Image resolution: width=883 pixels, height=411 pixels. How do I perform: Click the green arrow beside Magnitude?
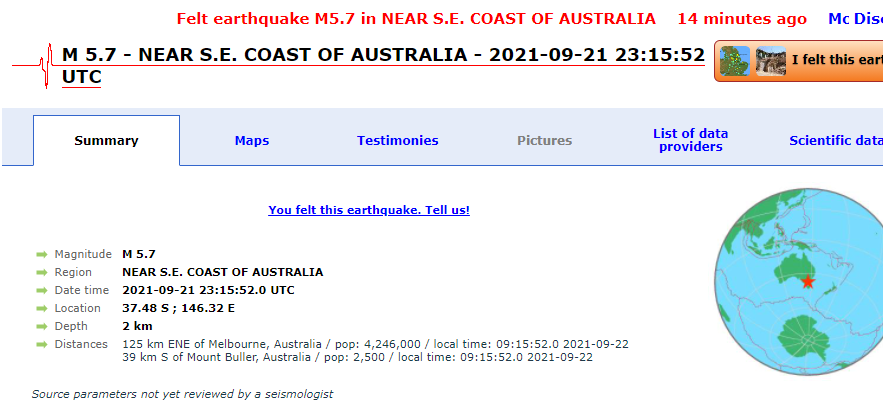point(42,254)
